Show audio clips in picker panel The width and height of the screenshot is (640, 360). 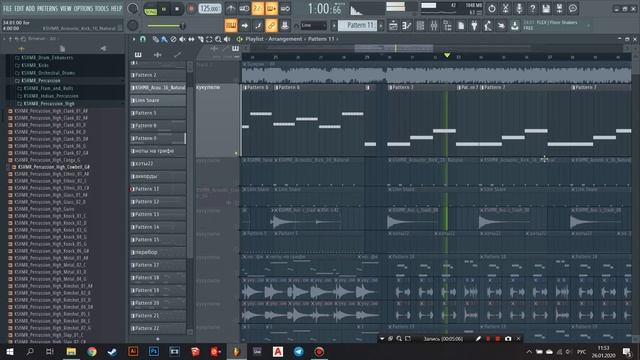pos(158,55)
